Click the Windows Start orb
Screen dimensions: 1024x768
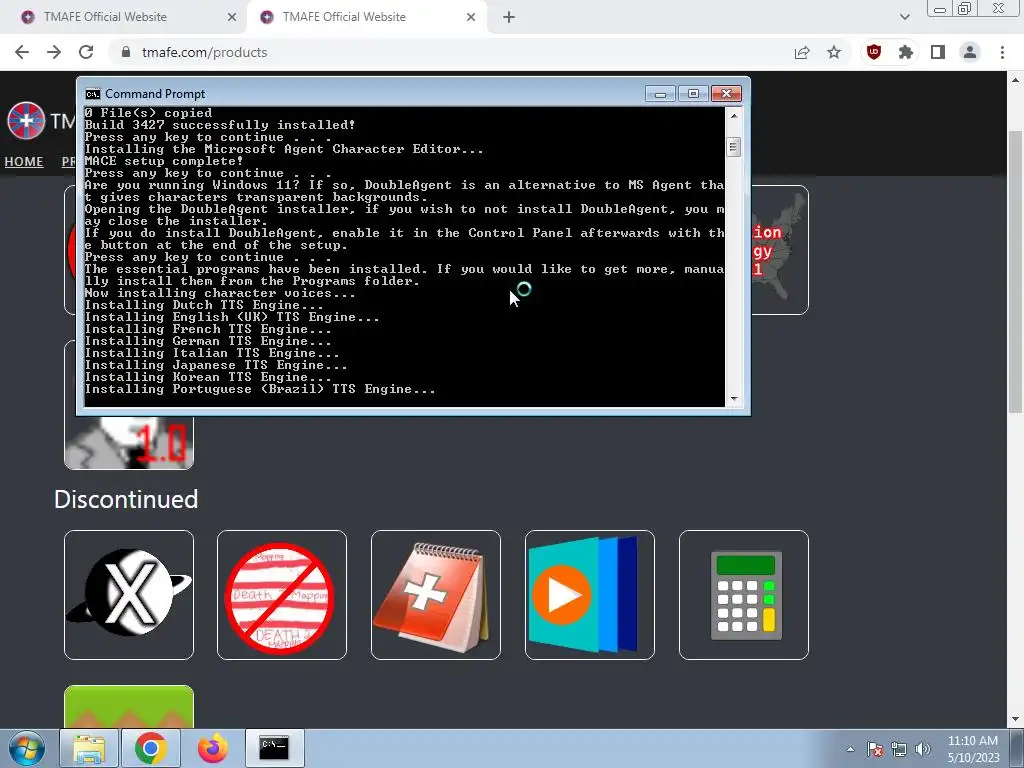click(26, 748)
